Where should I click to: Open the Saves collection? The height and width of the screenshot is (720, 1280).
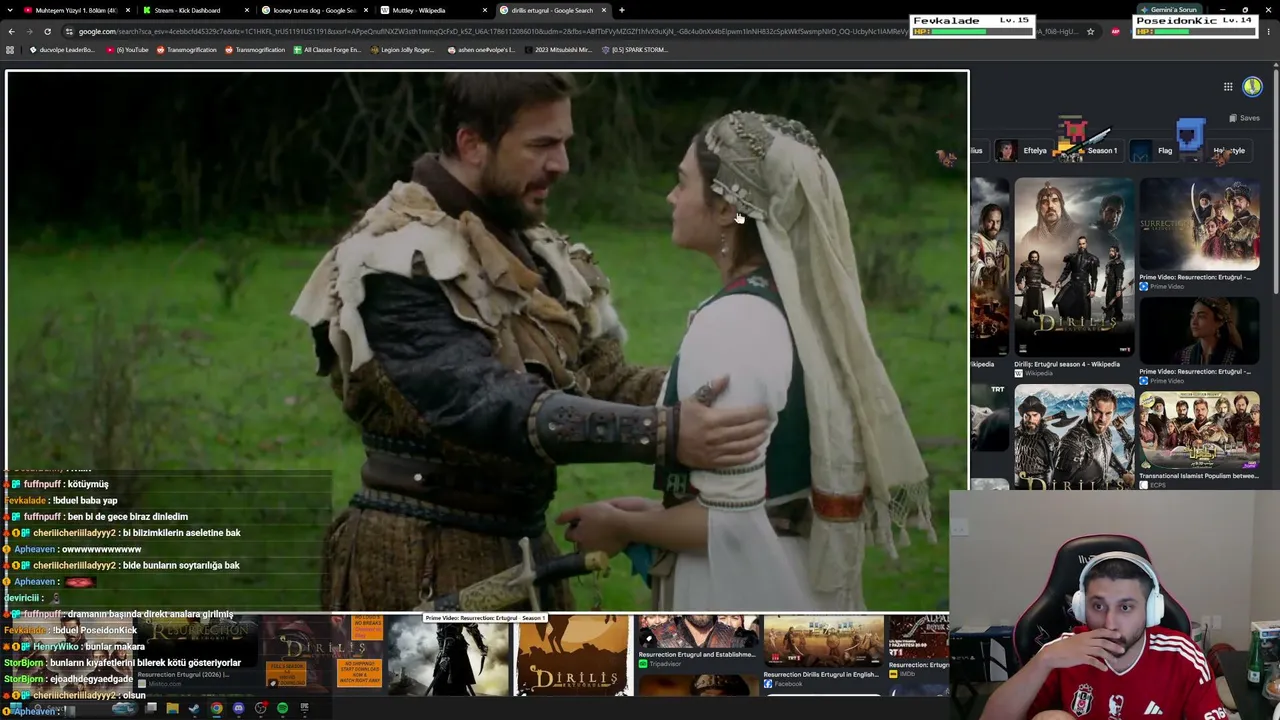pyautogui.click(x=1244, y=118)
